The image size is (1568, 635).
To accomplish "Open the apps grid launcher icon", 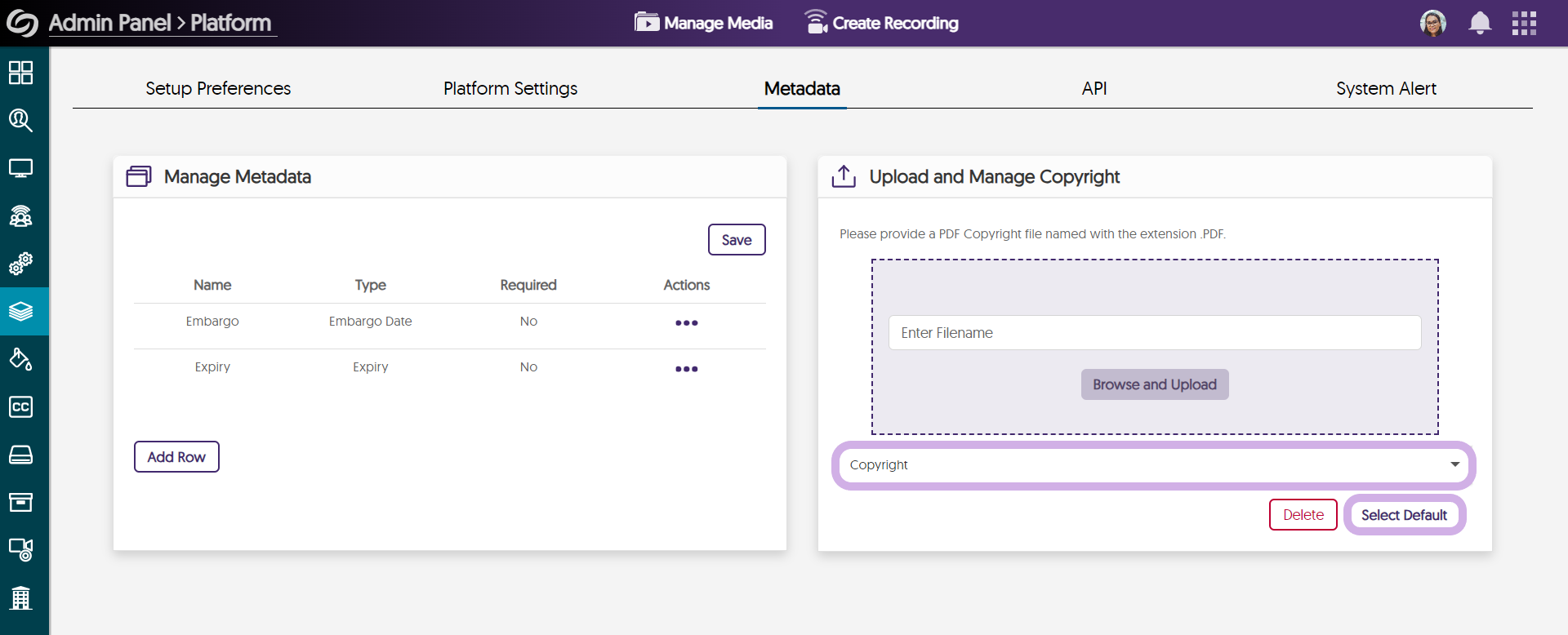I will pyautogui.click(x=1524, y=23).
